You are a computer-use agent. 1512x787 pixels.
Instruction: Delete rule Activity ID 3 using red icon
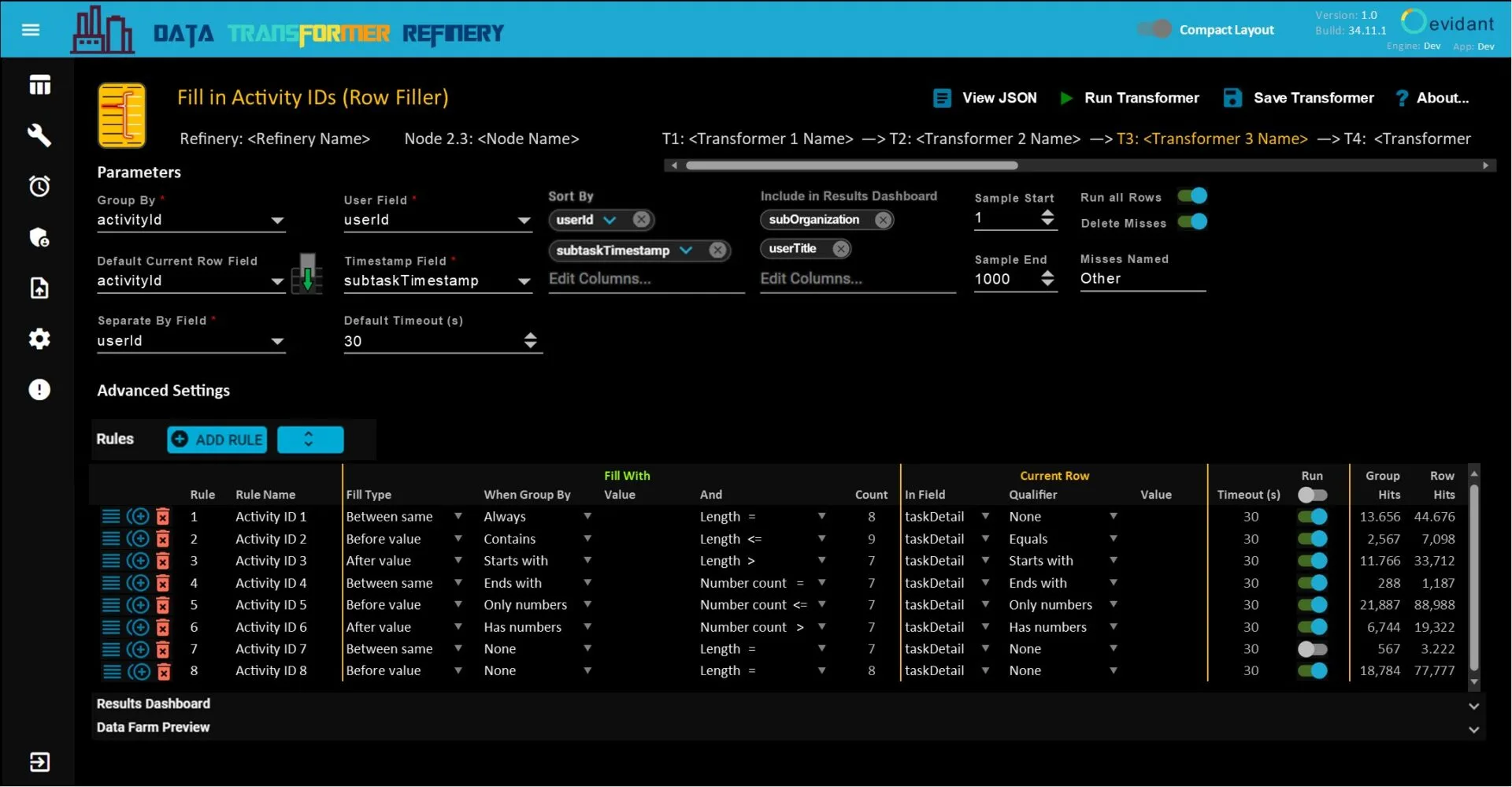pos(163,561)
